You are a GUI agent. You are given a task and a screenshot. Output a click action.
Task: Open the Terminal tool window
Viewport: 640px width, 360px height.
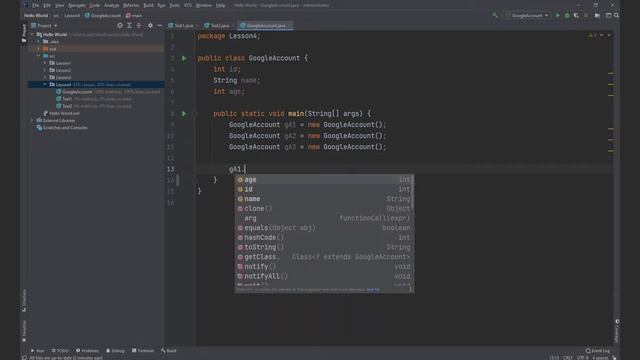click(x=143, y=351)
